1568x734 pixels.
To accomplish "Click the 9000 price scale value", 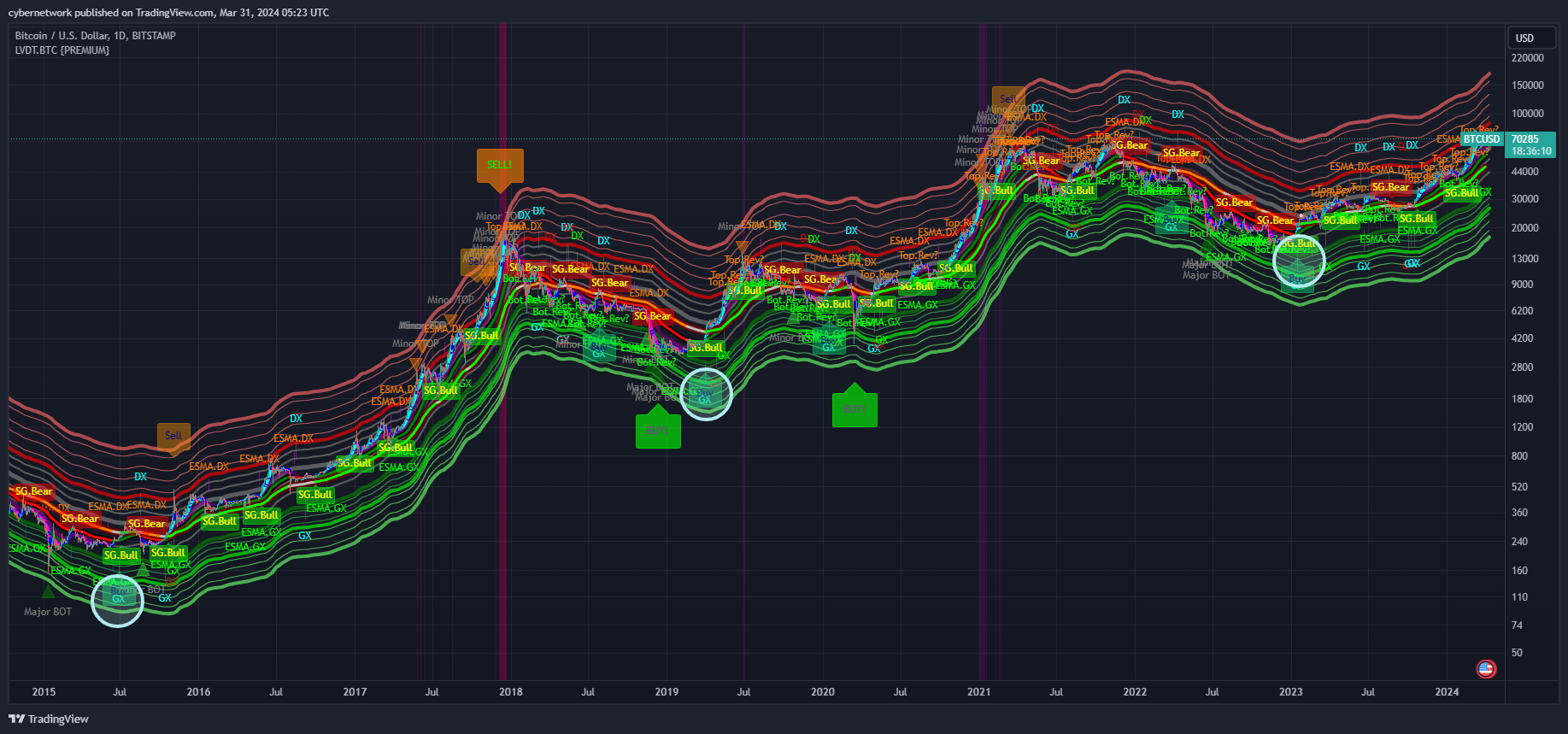I will pyautogui.click(x=1523, y=285).
